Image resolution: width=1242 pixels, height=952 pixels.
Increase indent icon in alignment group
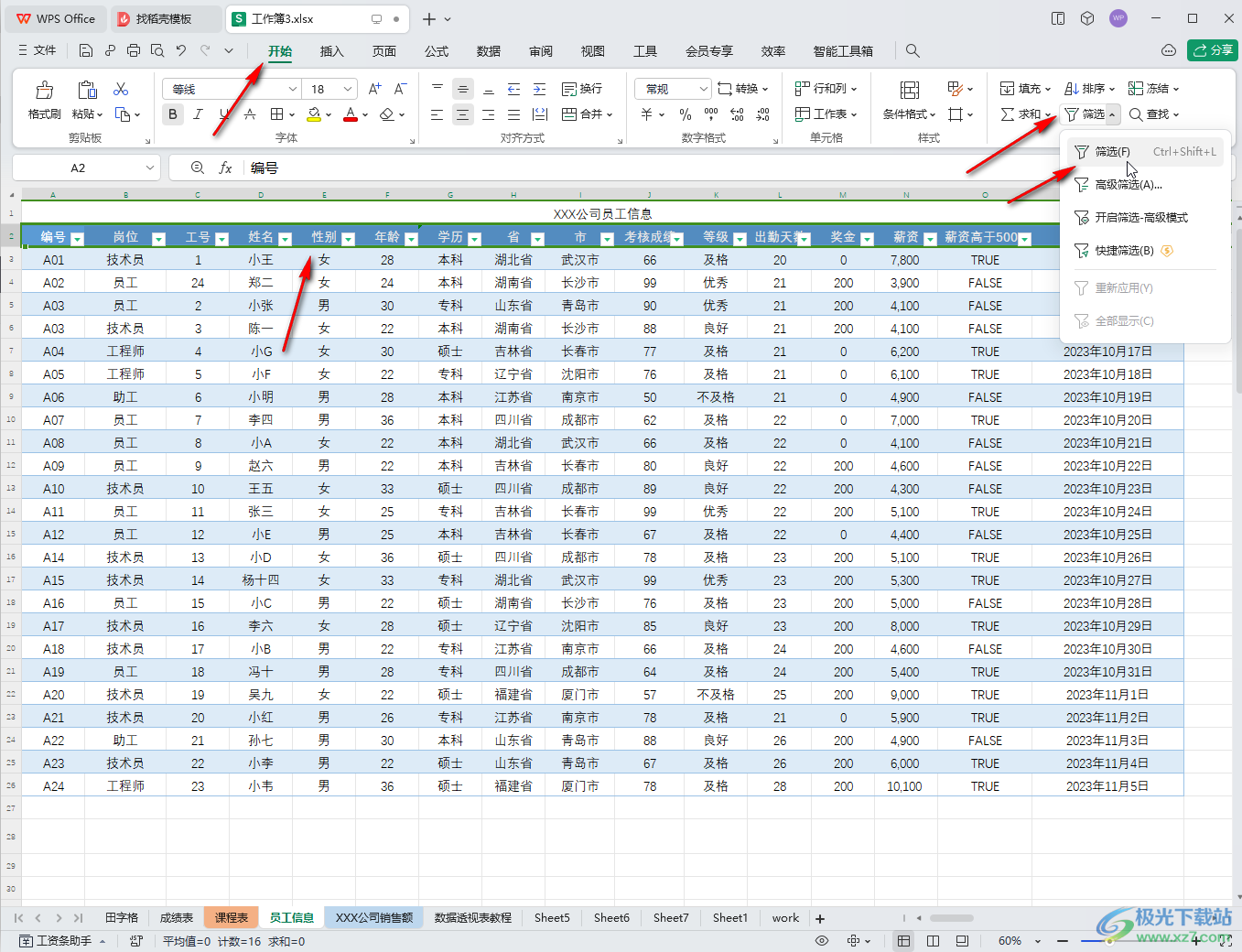[540, 89]
